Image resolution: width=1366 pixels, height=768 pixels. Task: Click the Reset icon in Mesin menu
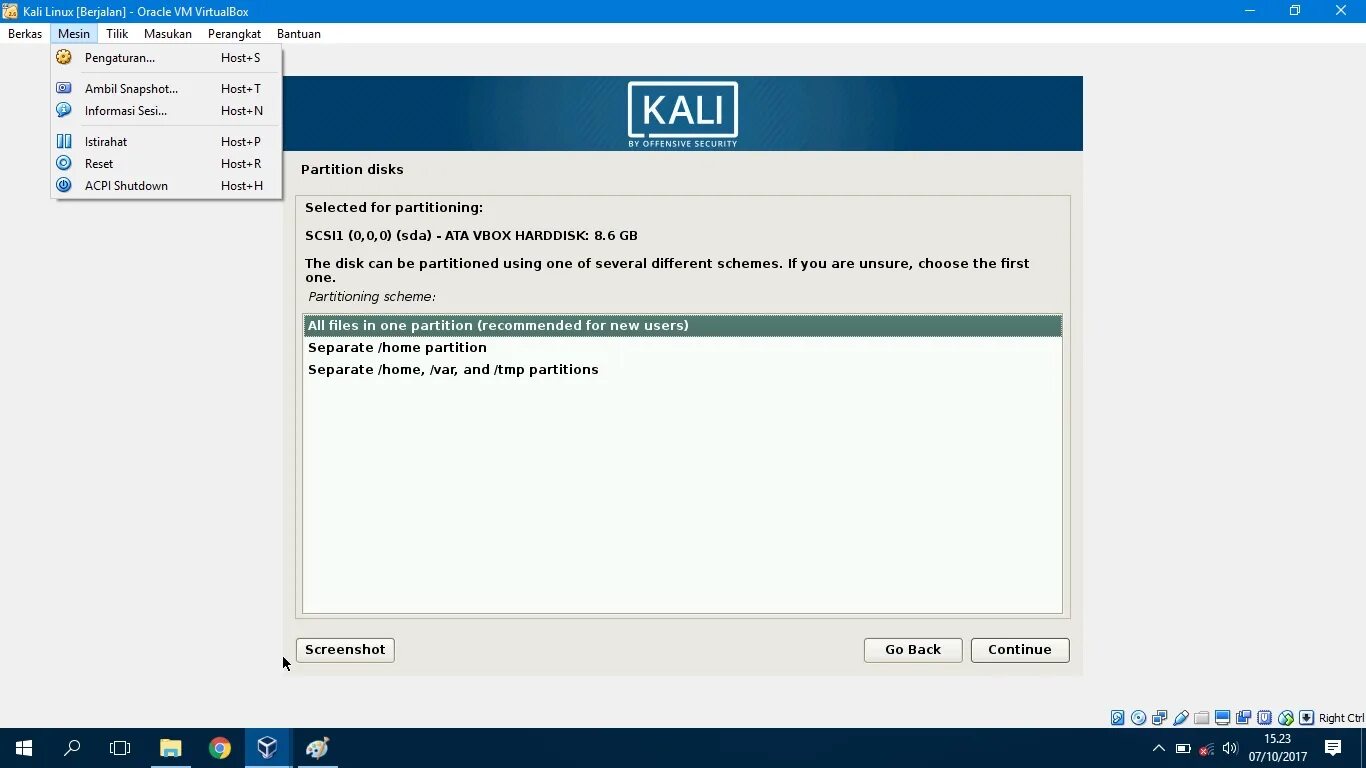[64, 163]
